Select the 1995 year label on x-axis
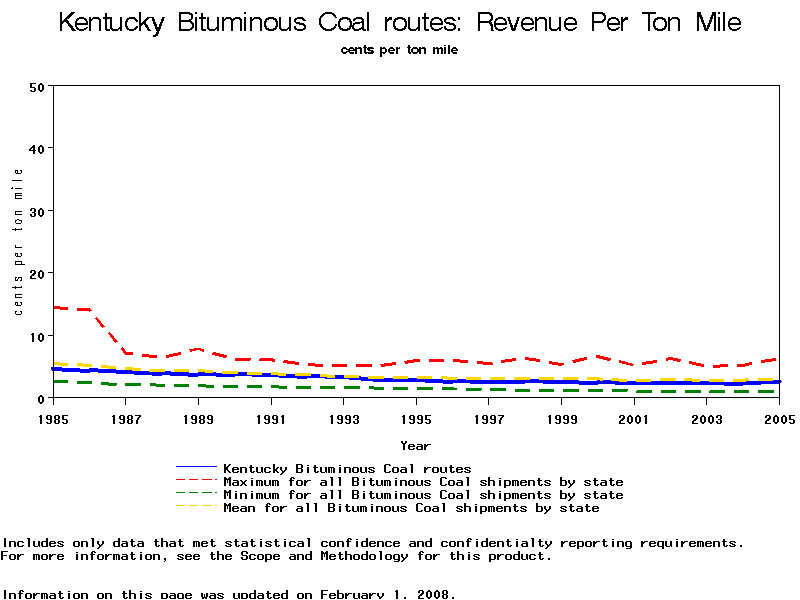This screenshot has width=800, height=600. [x=416, y=419]
